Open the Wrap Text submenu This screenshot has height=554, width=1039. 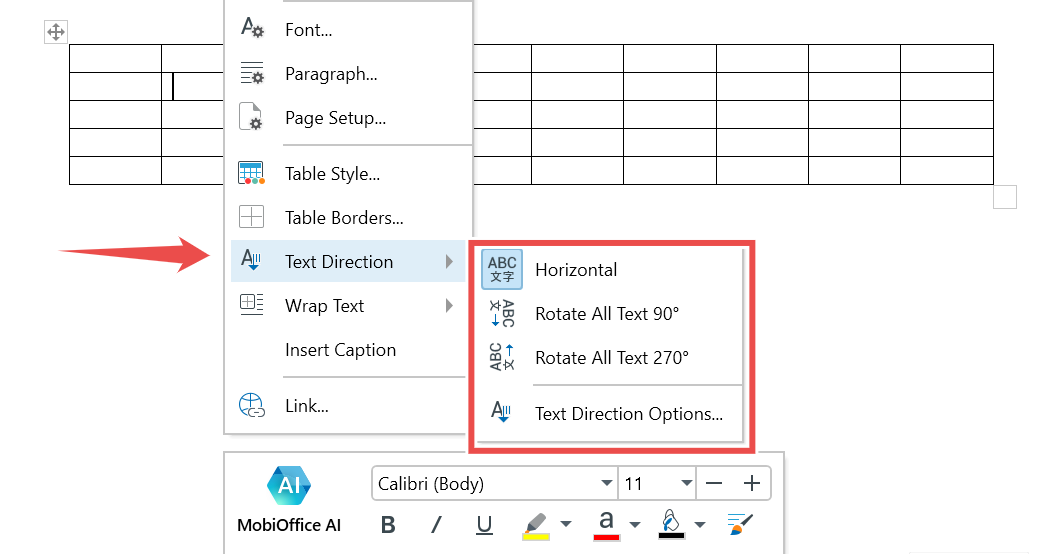tap(348, 305)
